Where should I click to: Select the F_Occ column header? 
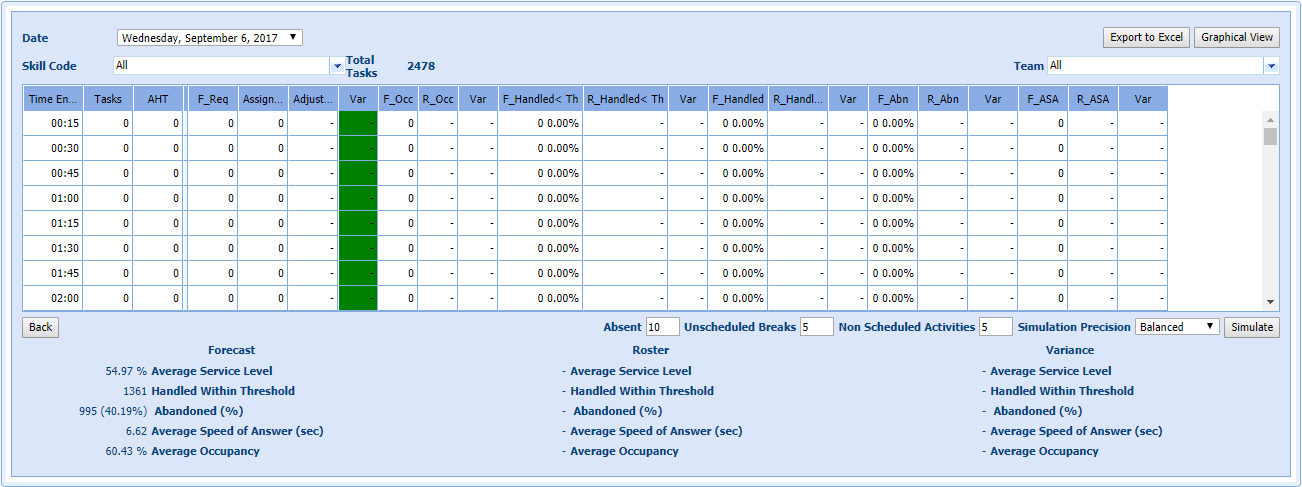(x=398, y=99)
